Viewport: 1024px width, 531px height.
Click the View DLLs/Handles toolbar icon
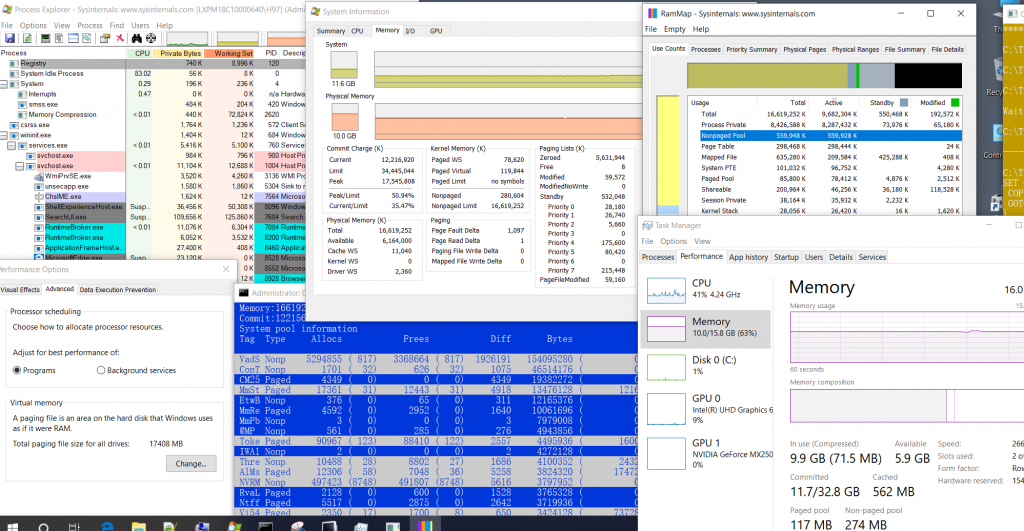86,39
